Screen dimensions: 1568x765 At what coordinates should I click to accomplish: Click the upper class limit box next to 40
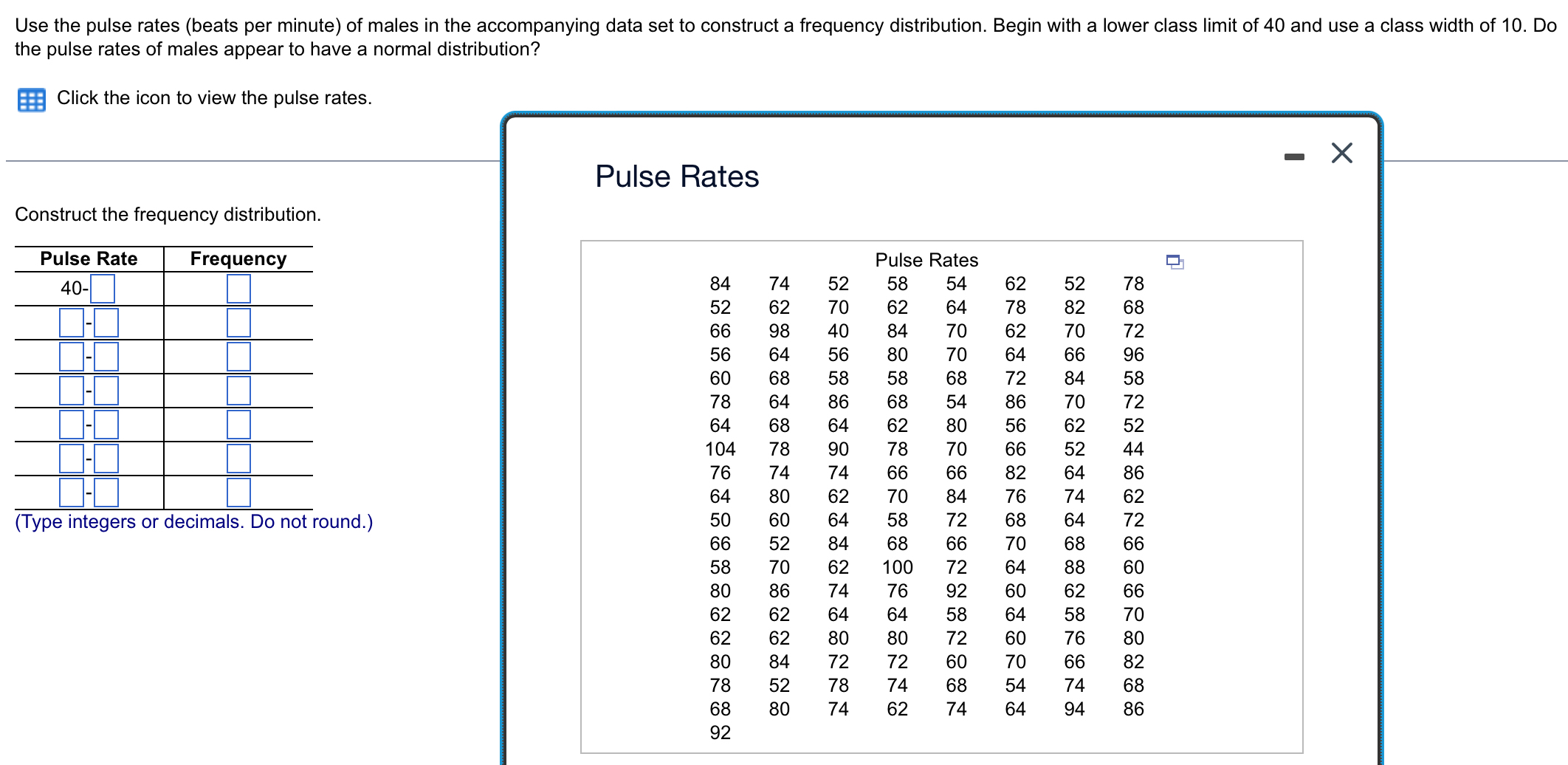104,289
